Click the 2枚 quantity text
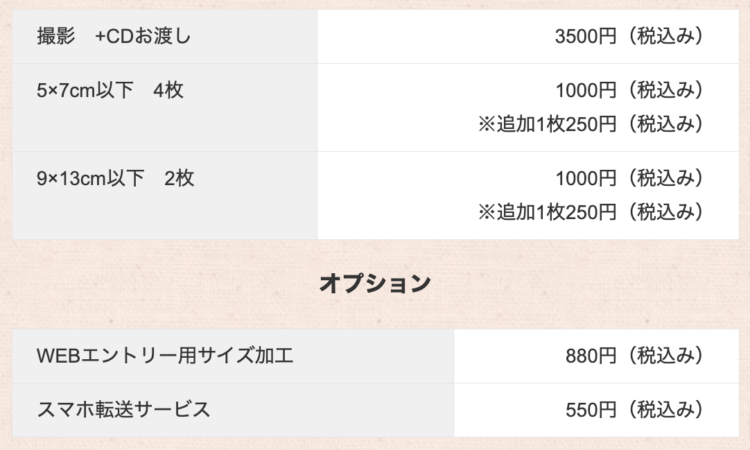This screenshot has width=750, height=450. (x=179, y=178)
